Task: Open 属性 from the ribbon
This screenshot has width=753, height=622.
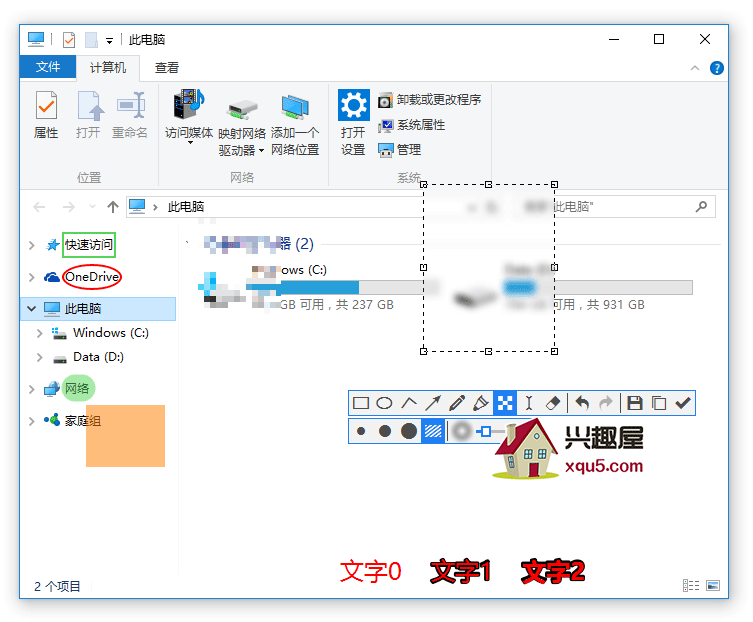Action: (46, 115)
